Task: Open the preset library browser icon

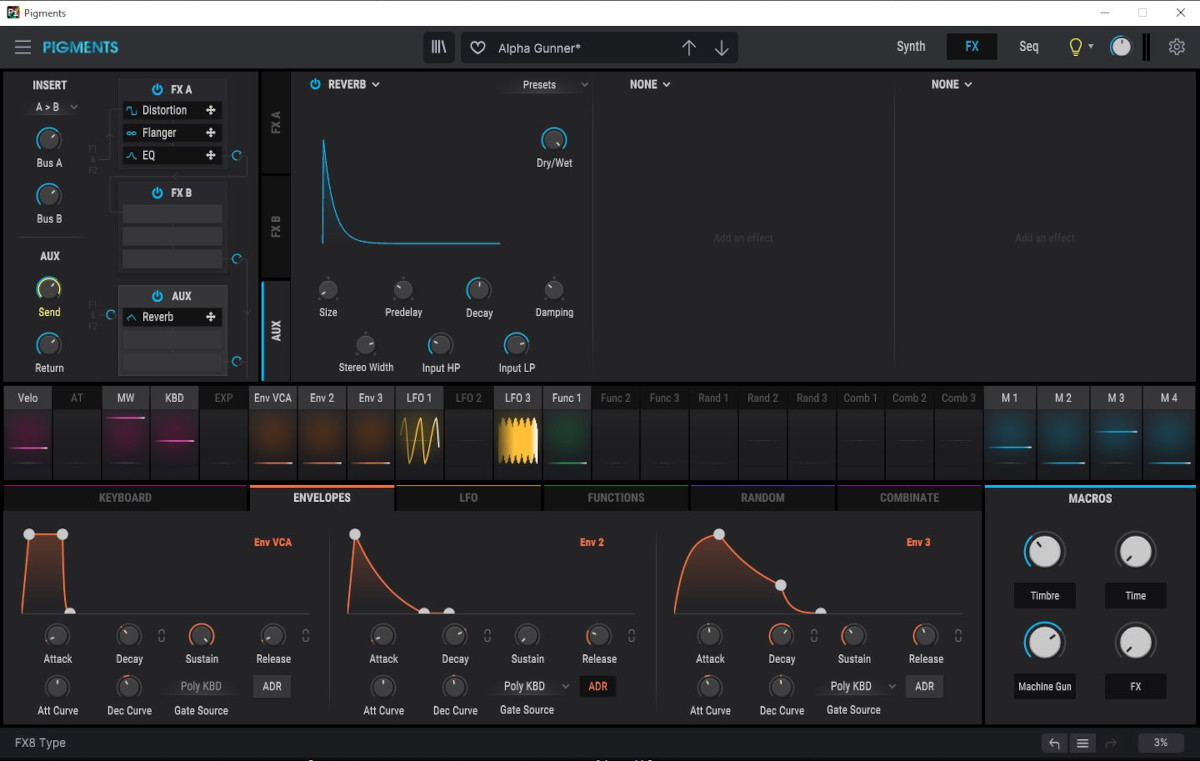Action: pyautogui.click(x=439, y=47)
